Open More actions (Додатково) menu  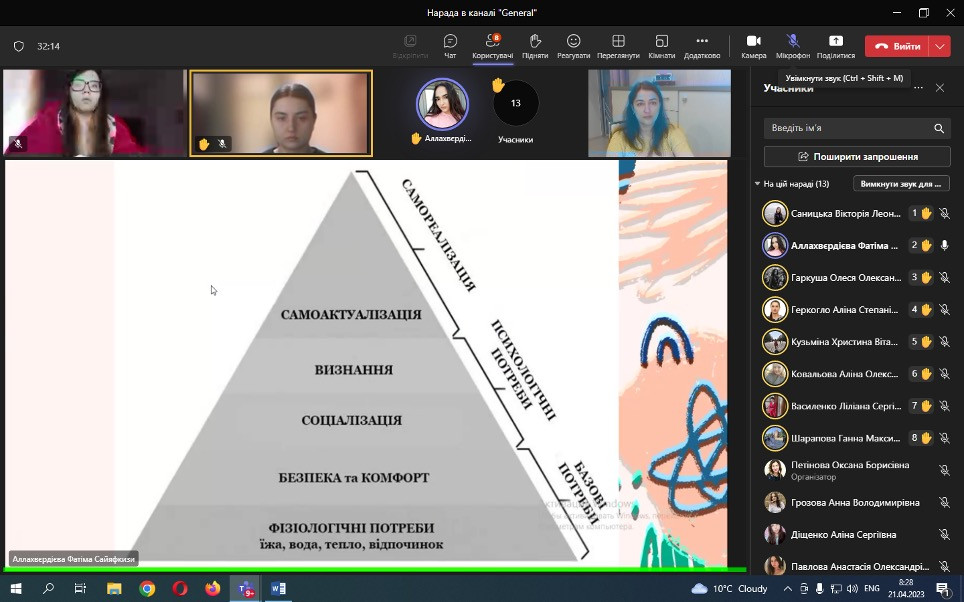tap(702, 45)
